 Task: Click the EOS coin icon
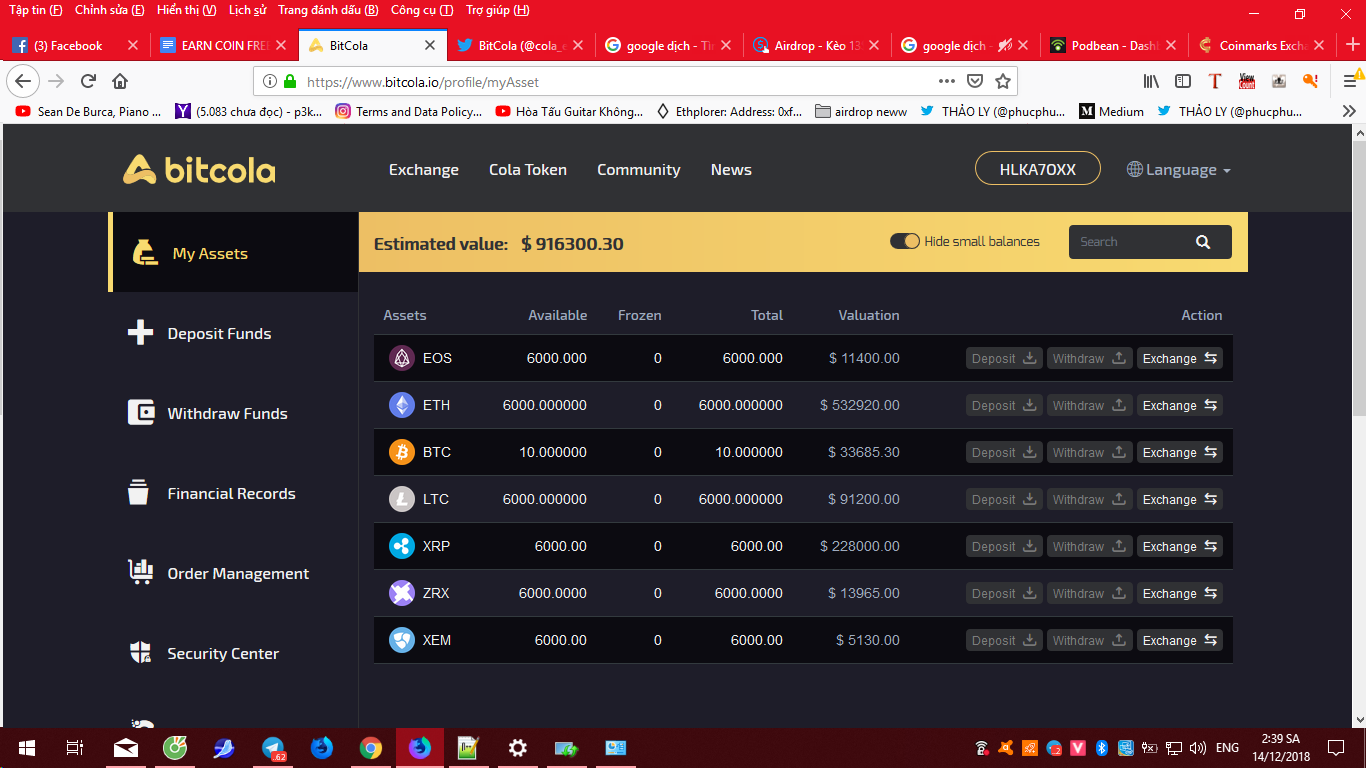401,358
